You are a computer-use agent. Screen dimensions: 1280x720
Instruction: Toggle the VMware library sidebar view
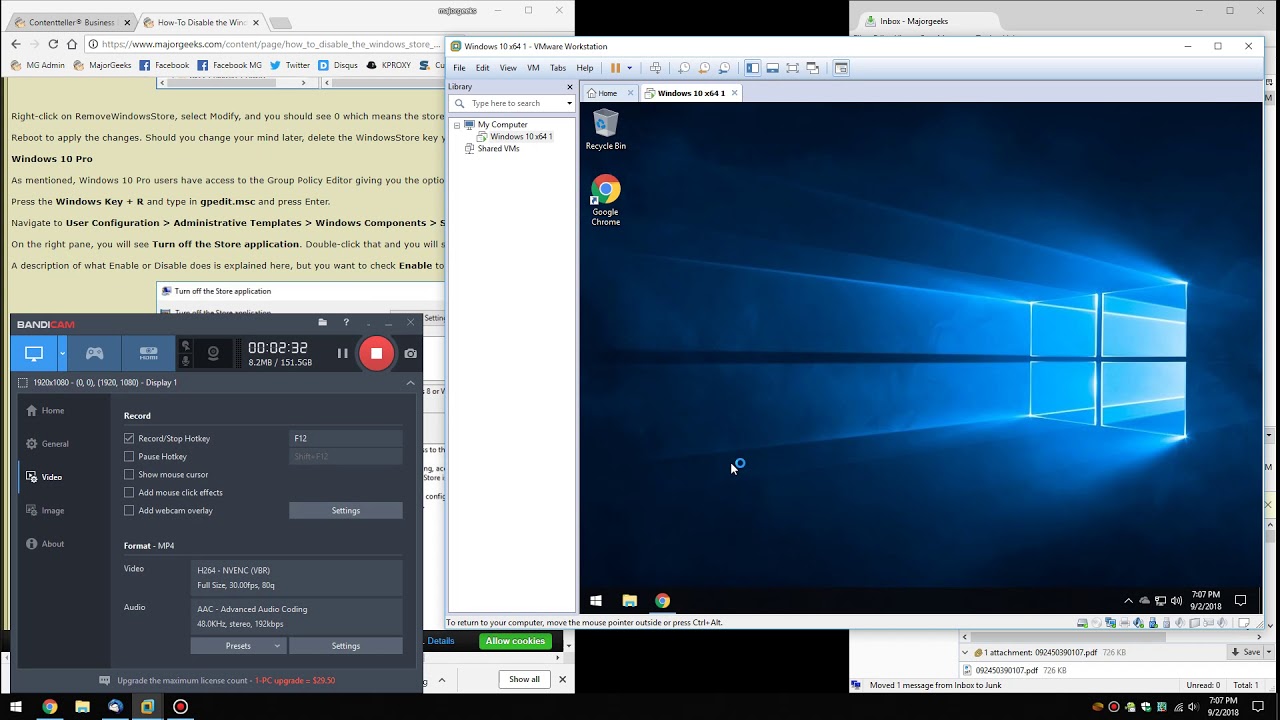click(x=752, y=68)
